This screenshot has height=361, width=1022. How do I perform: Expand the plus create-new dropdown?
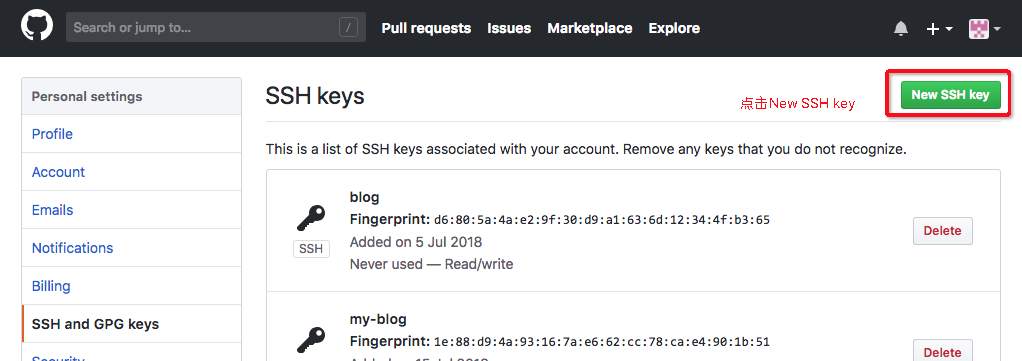click(x=940, y=29)
